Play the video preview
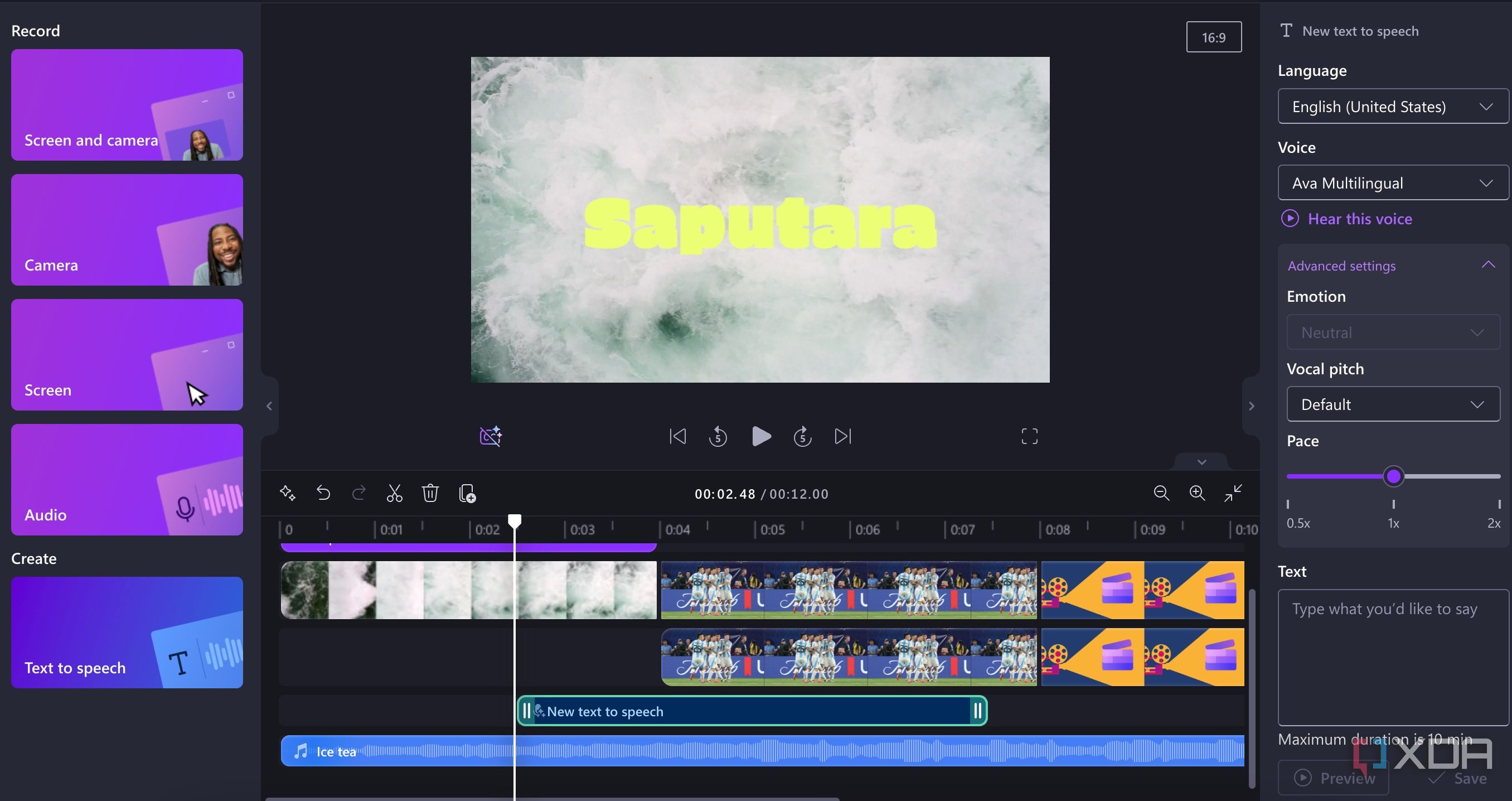 pyautogui.click(x=761, y=436)
